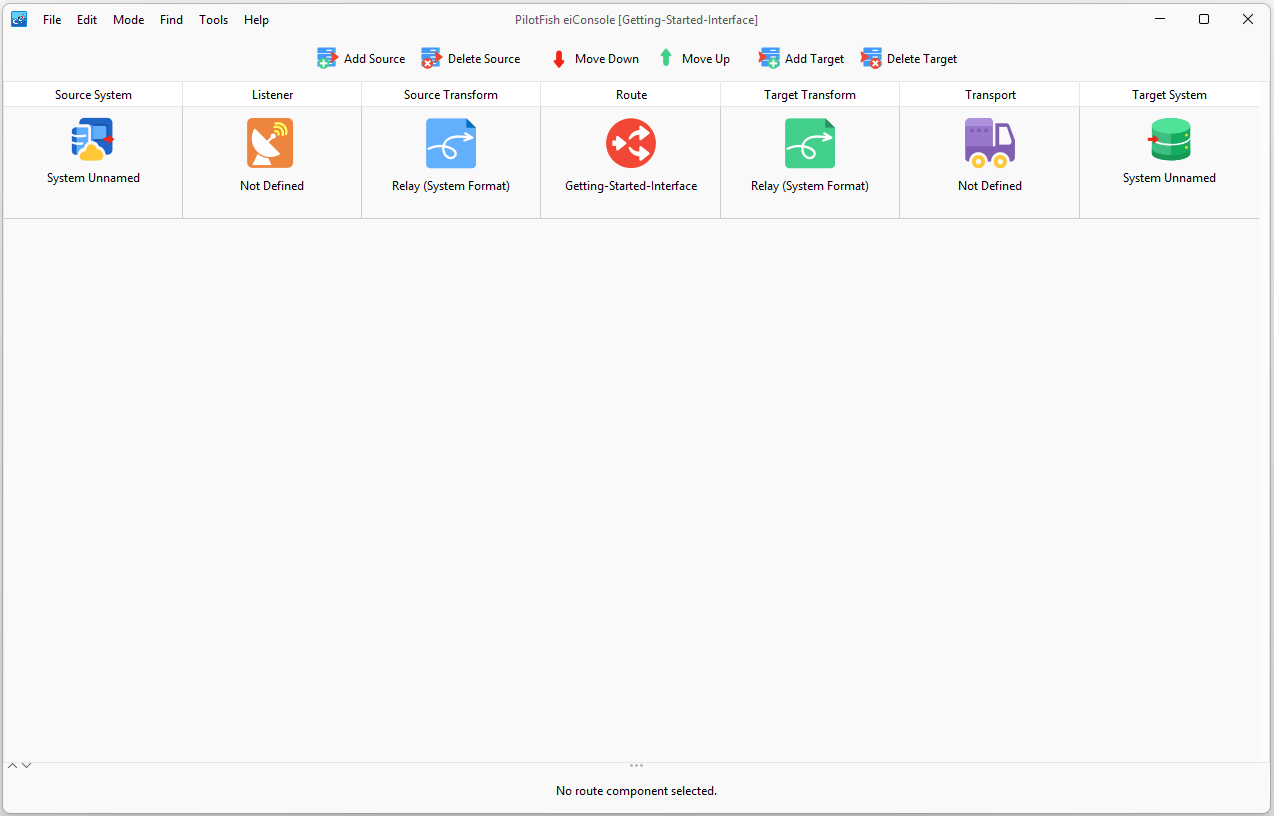
Task: Click the Add Target button label
Action: 815,59
